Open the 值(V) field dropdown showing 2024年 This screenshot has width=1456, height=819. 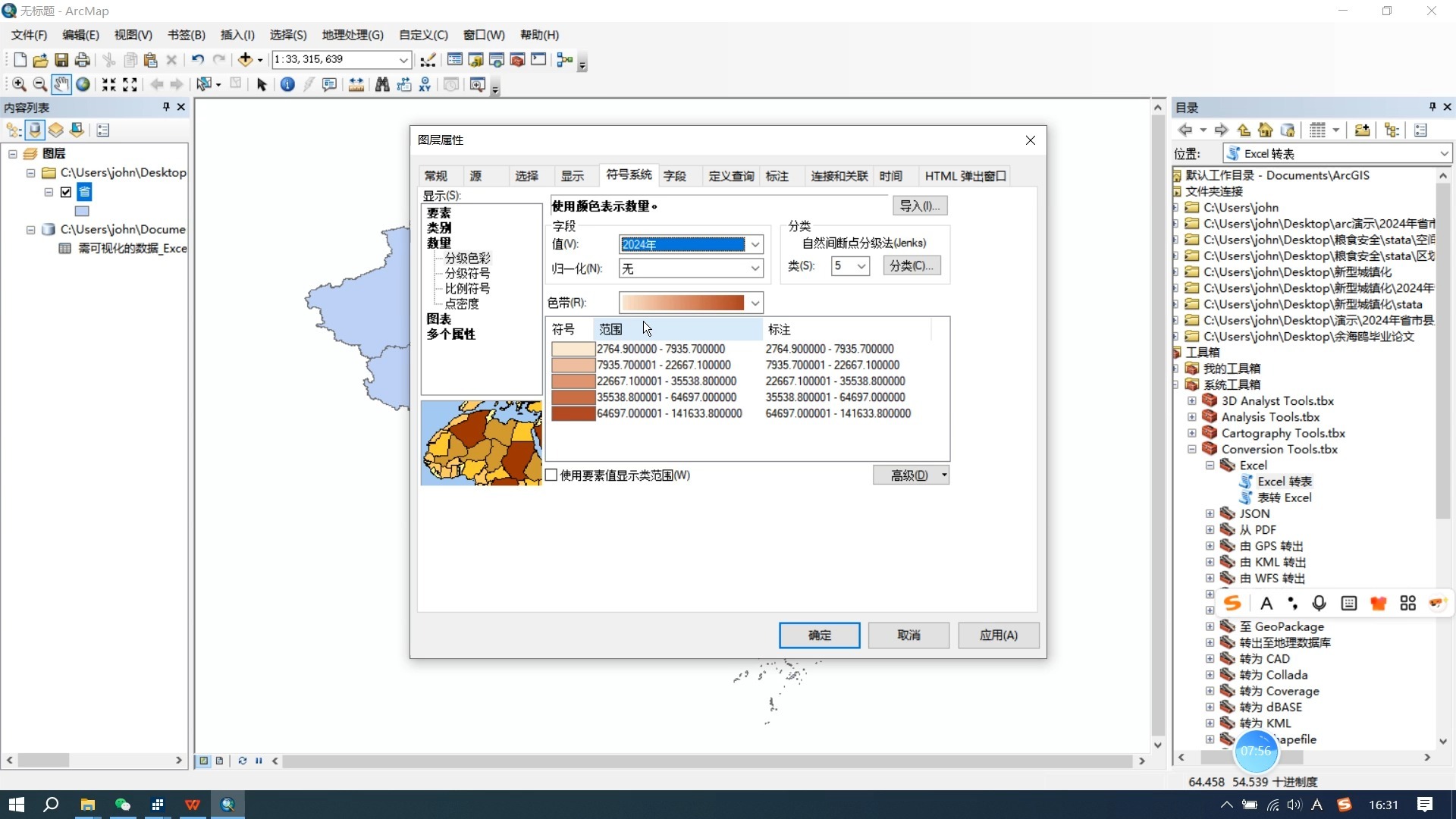pos(754,244)
